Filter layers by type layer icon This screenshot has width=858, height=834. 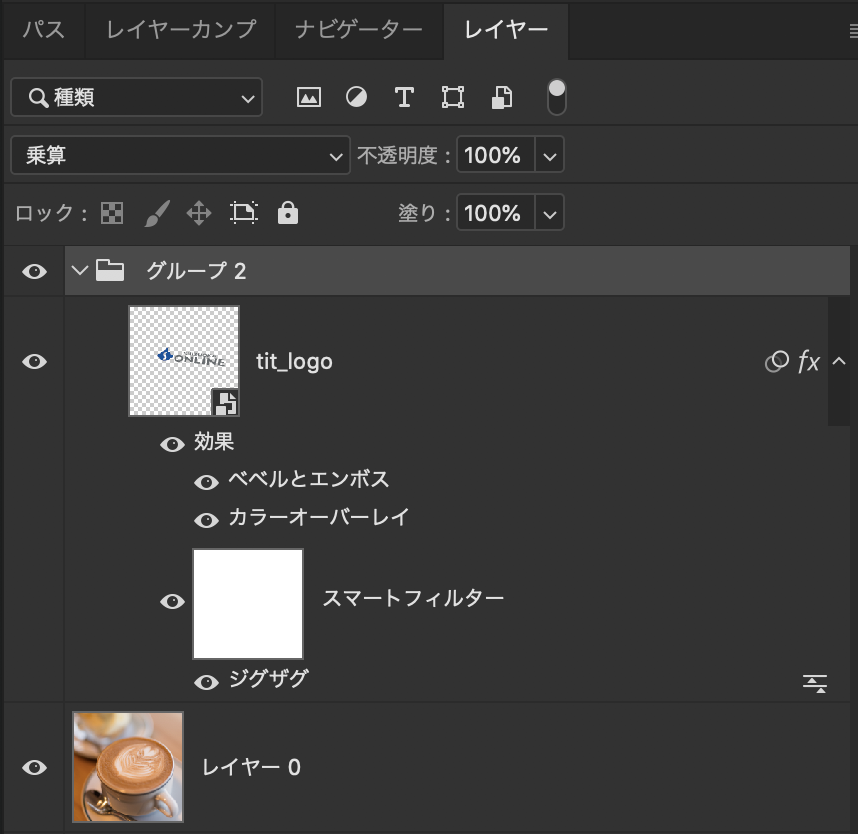[404, 97]
